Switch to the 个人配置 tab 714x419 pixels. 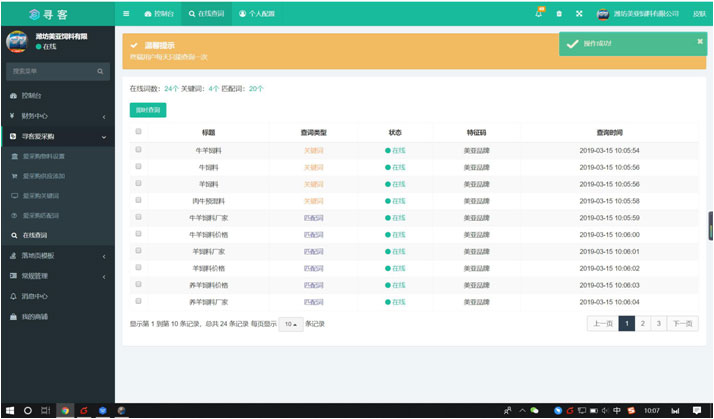point(255,14)
